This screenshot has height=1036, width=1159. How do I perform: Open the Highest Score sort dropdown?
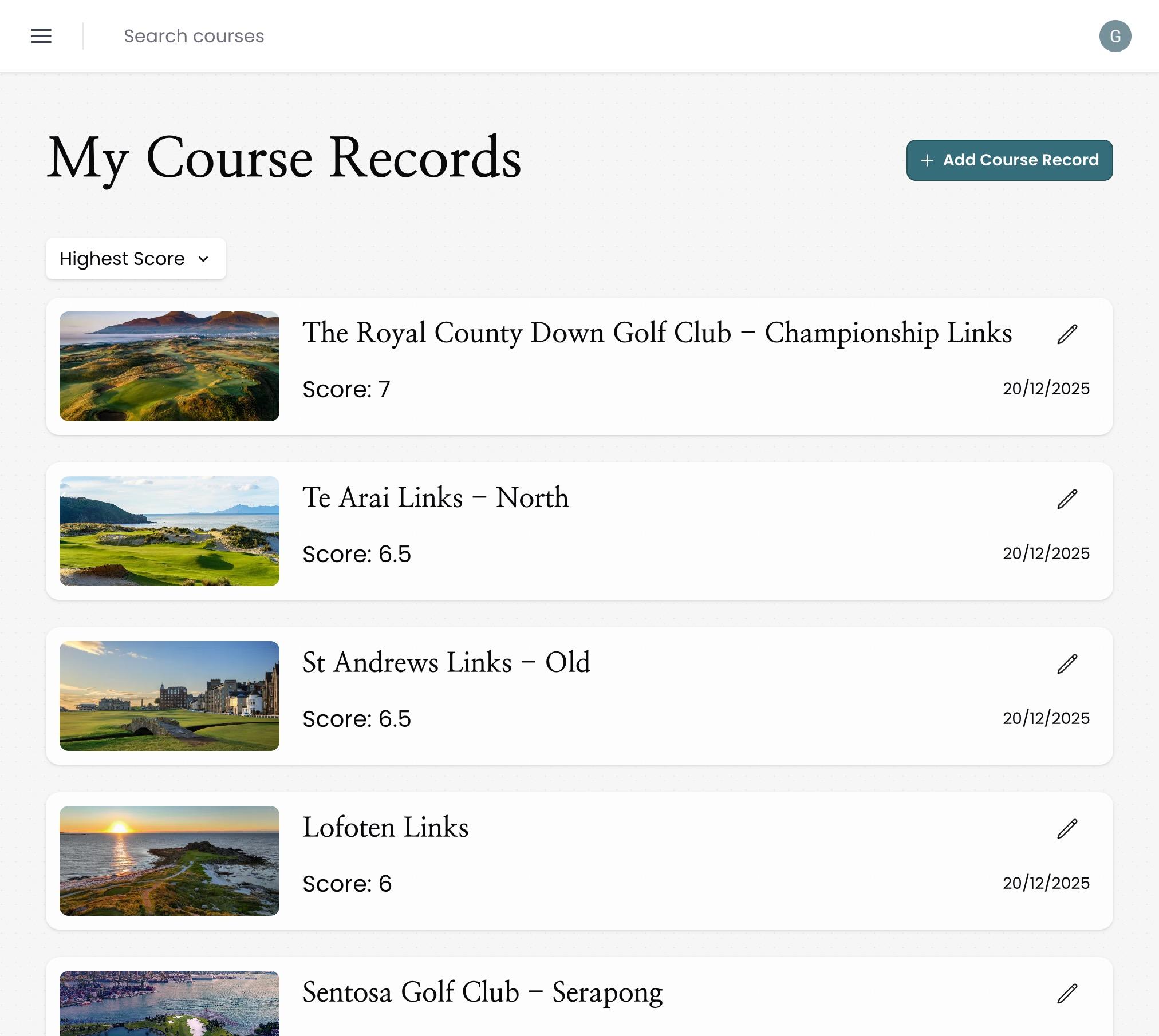(135, 259)
